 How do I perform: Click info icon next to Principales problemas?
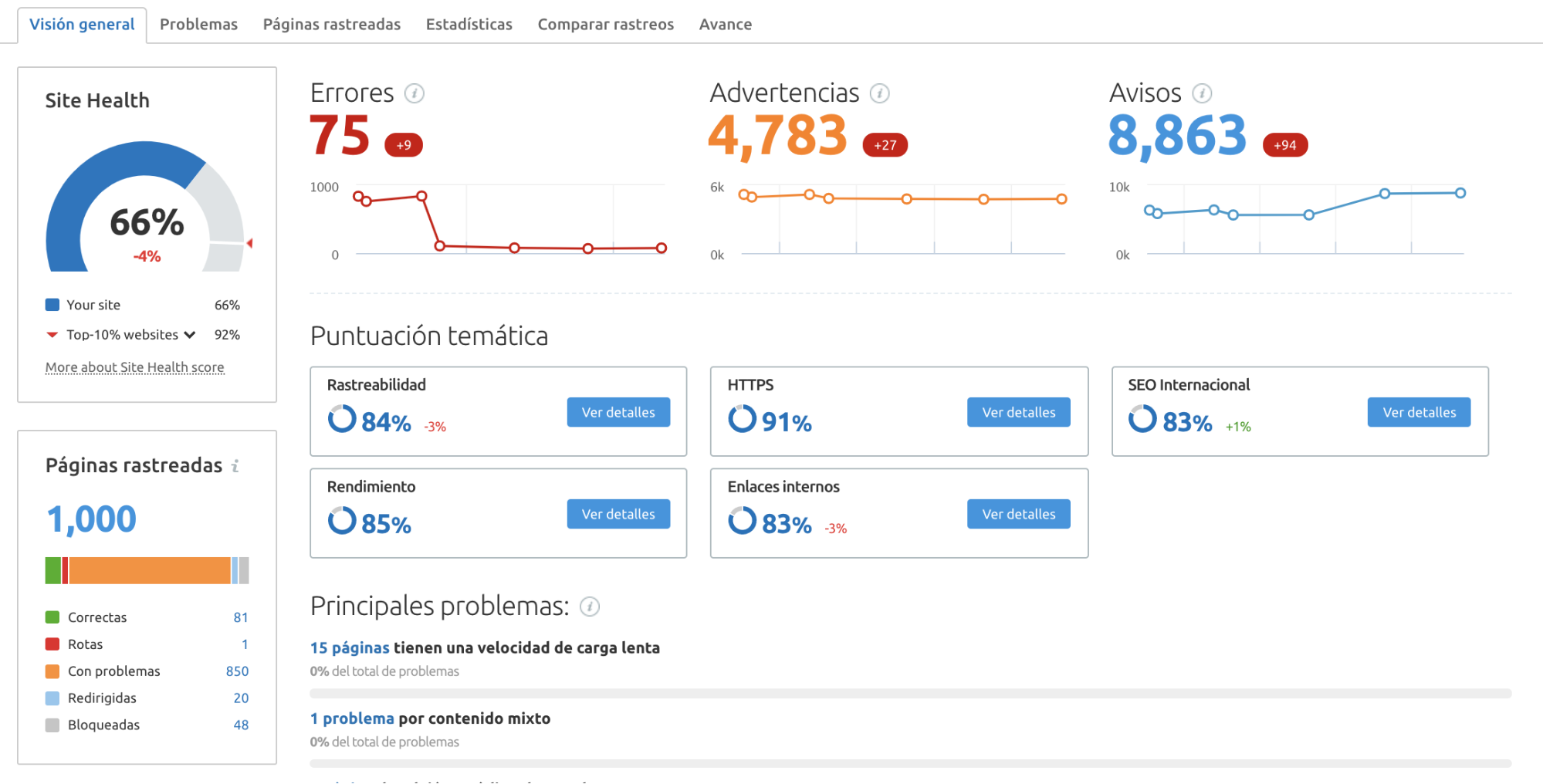(x=590, y=607)
